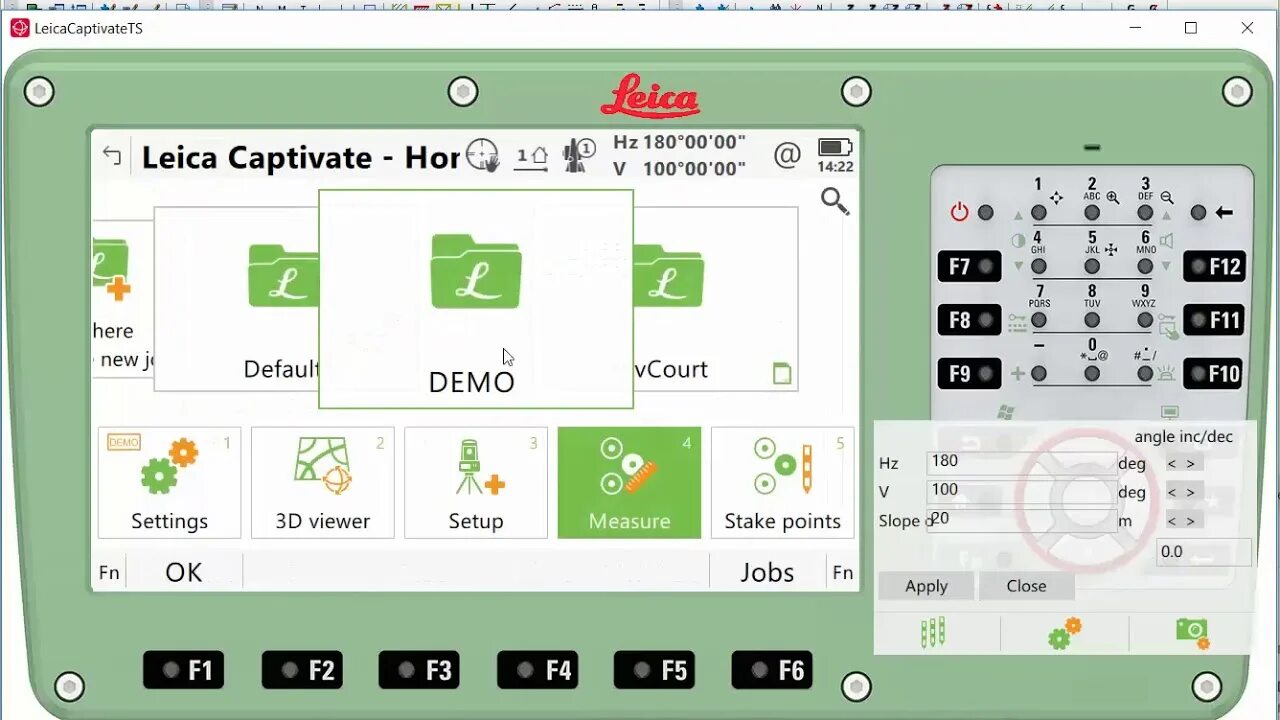Decrease Hz angle with < button
Viewport: 1280px width, 720px height.
[x=1173, y=463]
